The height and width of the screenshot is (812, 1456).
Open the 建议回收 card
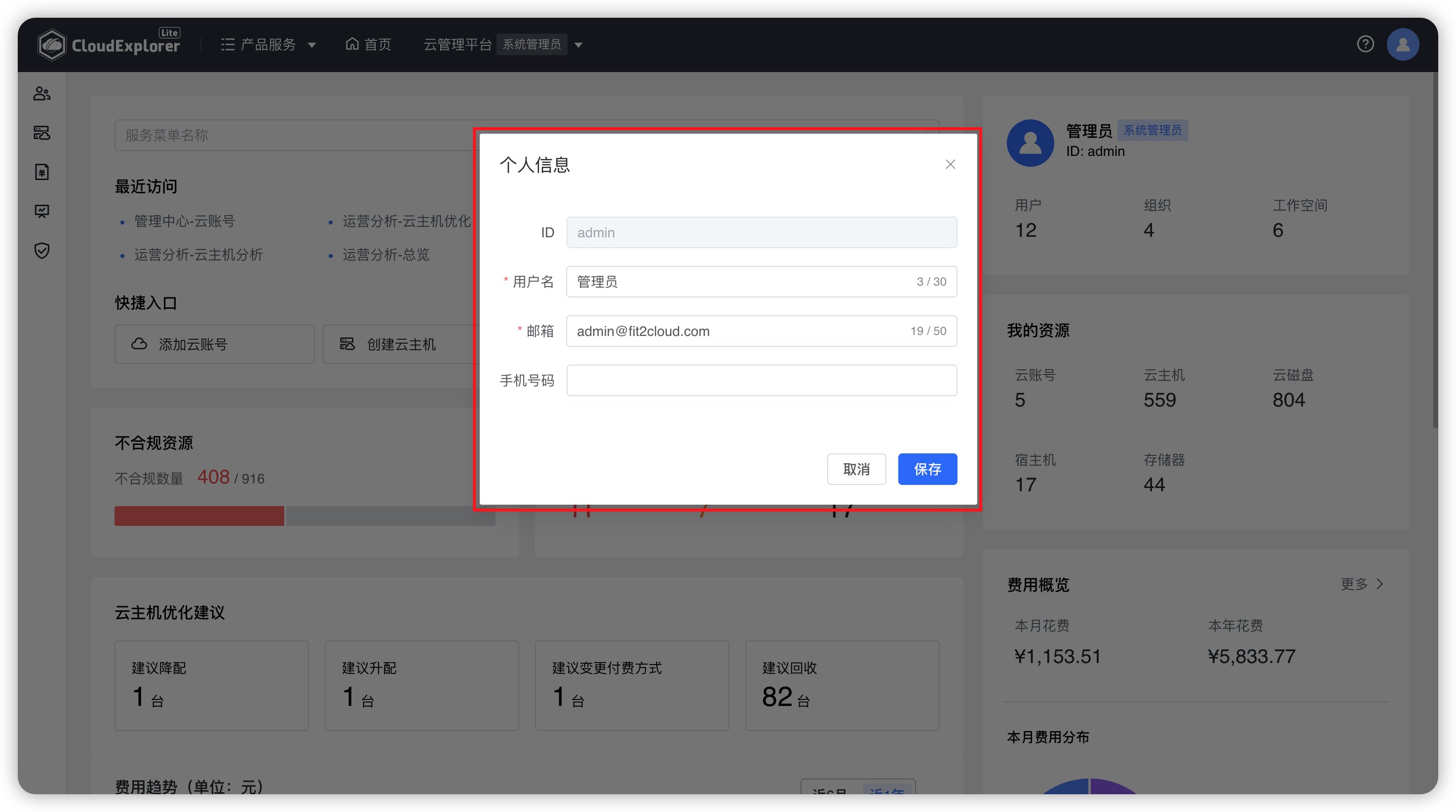click(842, 685)
